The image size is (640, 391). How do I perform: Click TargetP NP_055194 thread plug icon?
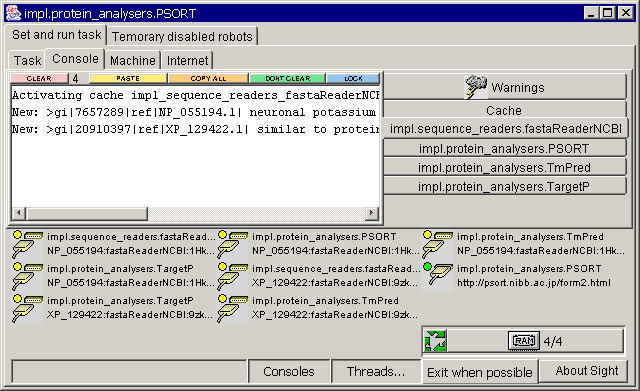[27, 276]
